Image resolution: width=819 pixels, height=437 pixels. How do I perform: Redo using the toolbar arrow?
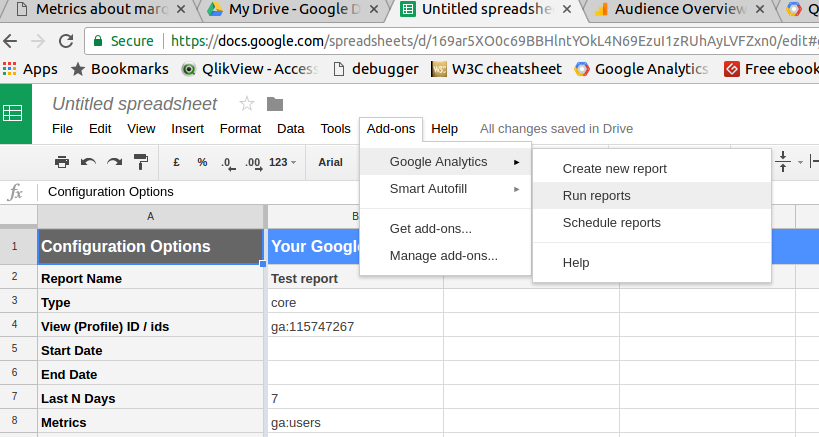point(114,162)
